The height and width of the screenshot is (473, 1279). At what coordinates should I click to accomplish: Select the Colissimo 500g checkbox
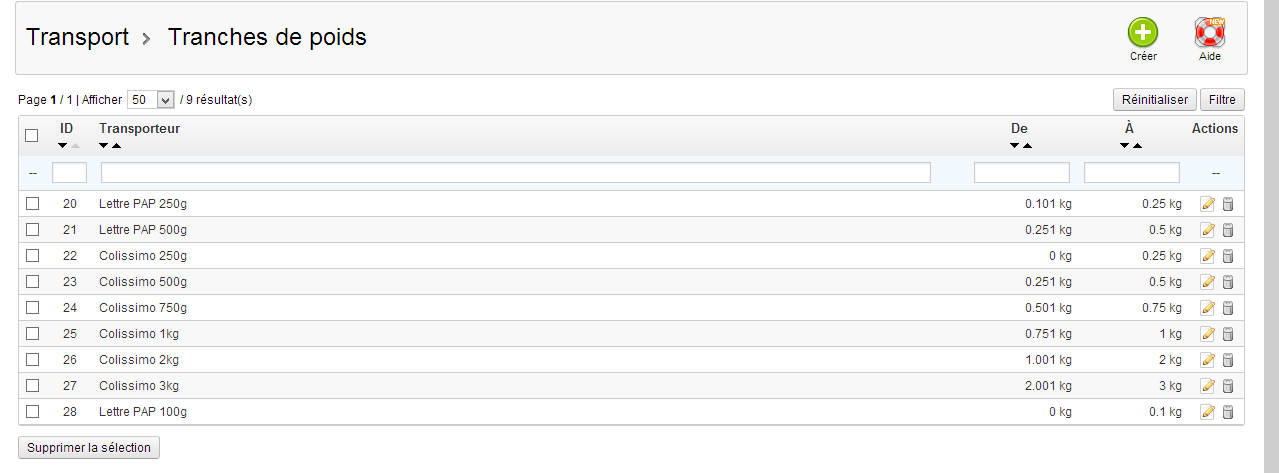coord(32,282)
